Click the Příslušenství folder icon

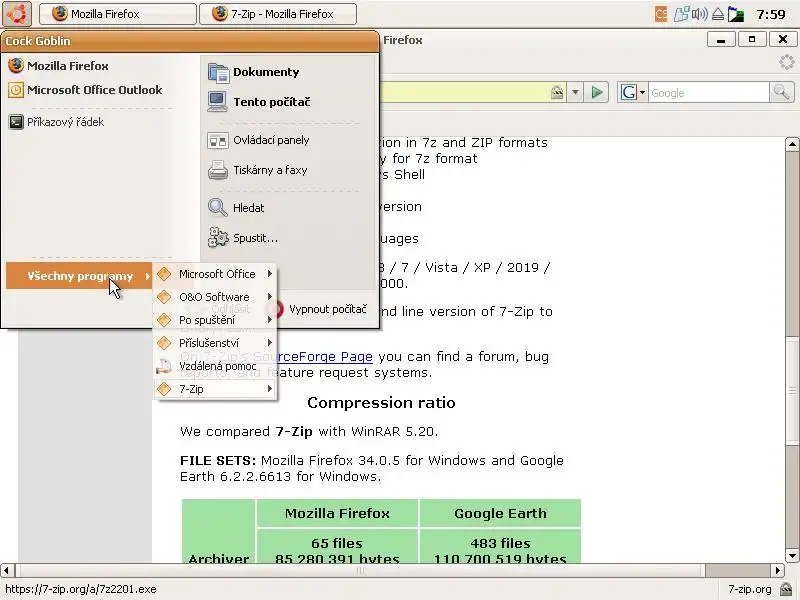coord(164,343)
